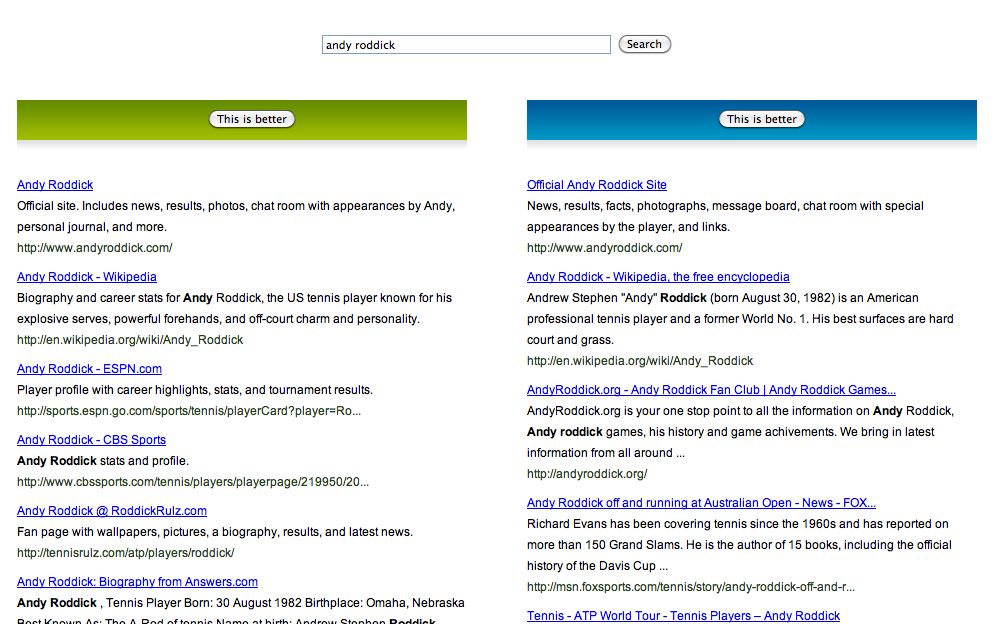Viewport: 993px width, 624px height.
Task: Open 'Andy Roddick @ RoddickRulz.com' link
Action: 111,510
